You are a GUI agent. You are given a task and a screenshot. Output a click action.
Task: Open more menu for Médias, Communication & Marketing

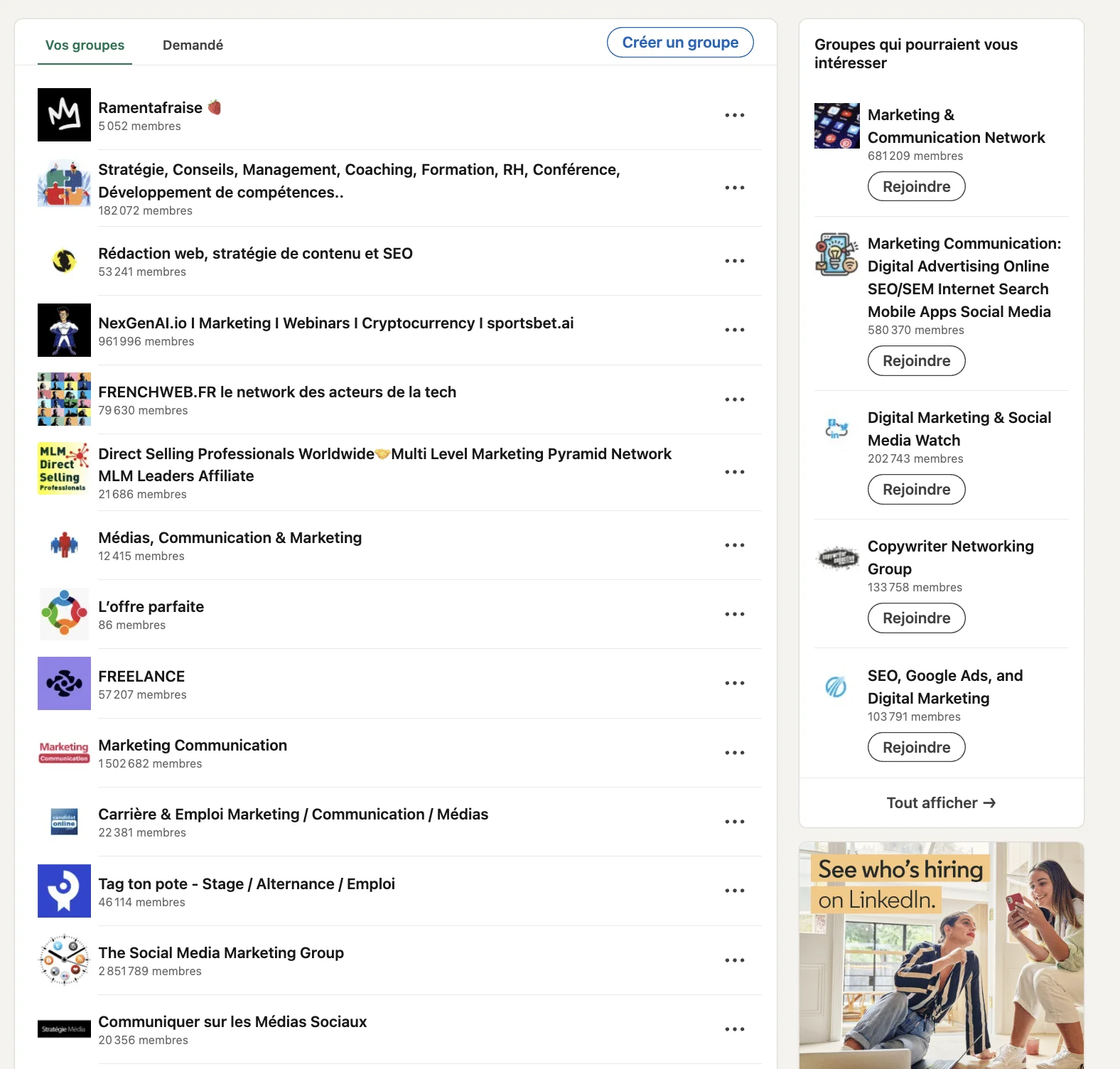(735, 545)
